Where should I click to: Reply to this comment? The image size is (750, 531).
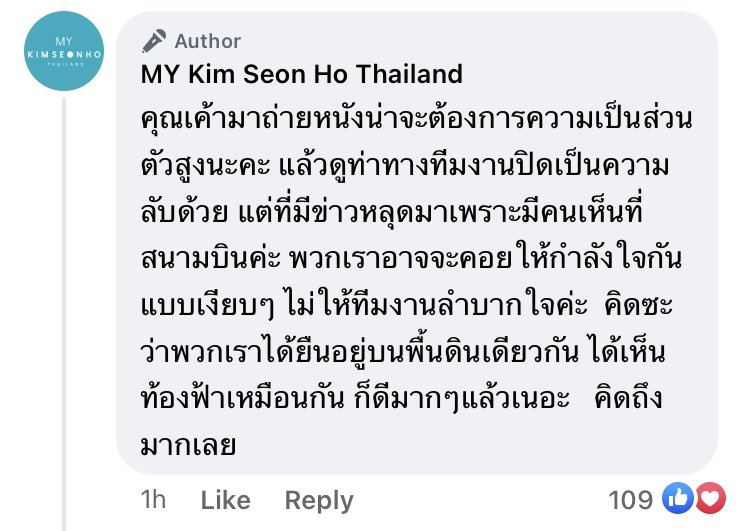click(318, 499)
